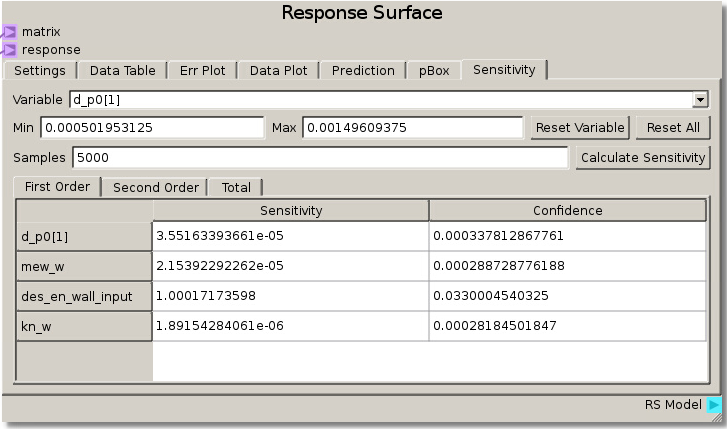Open the Variable dropdown list
The width and height of the screenshot is (727, 429).
click(x=700, y=100)
